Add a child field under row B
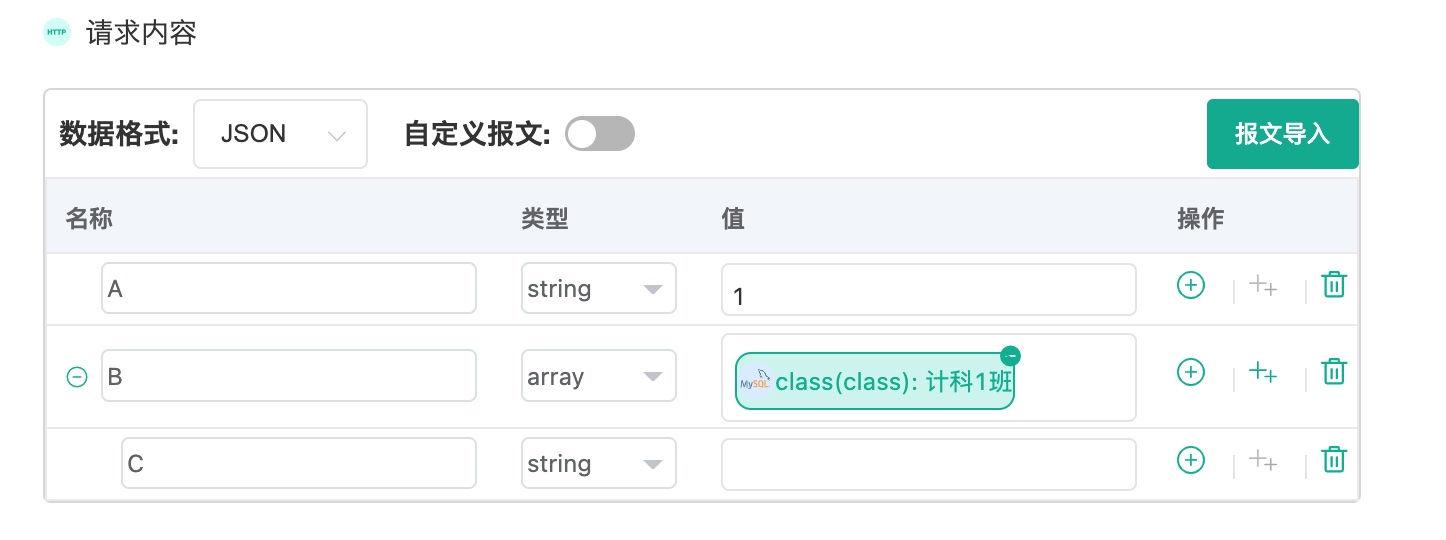The width and height of the screenshot is (1446, 540). tap(1263, 373)
